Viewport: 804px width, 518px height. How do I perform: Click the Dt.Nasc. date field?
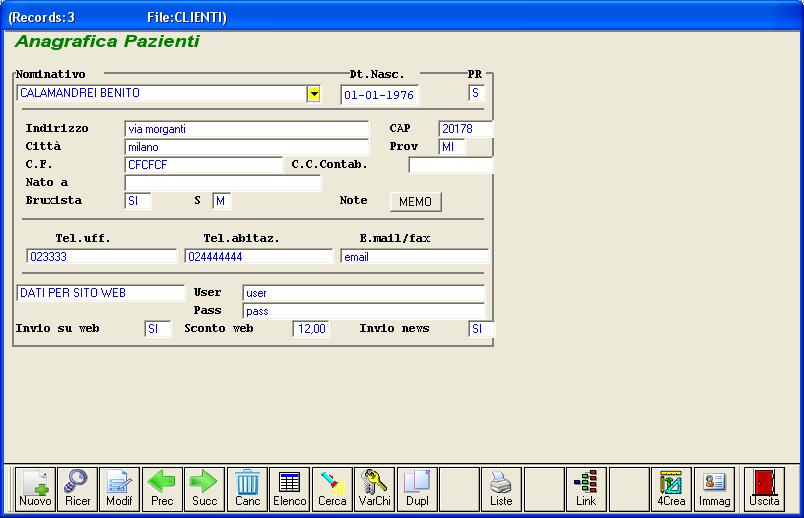pyautogui.click(x=379, y=95)
